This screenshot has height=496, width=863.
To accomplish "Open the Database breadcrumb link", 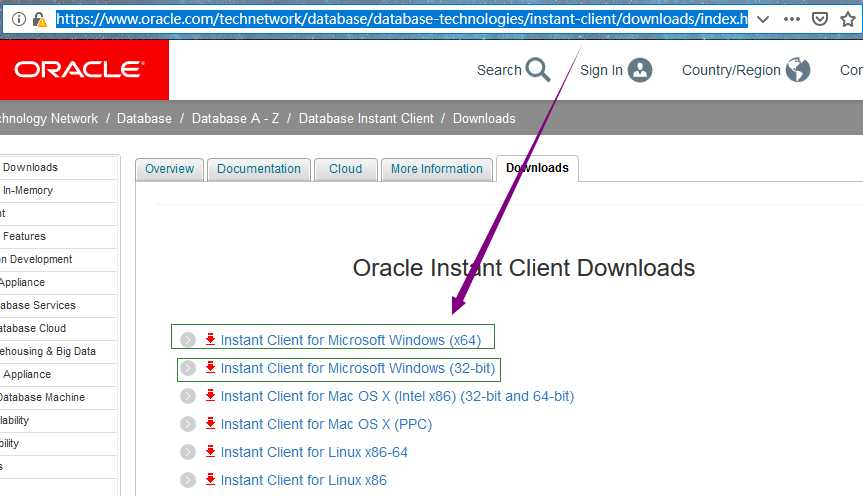I will [x=144, y=118].
